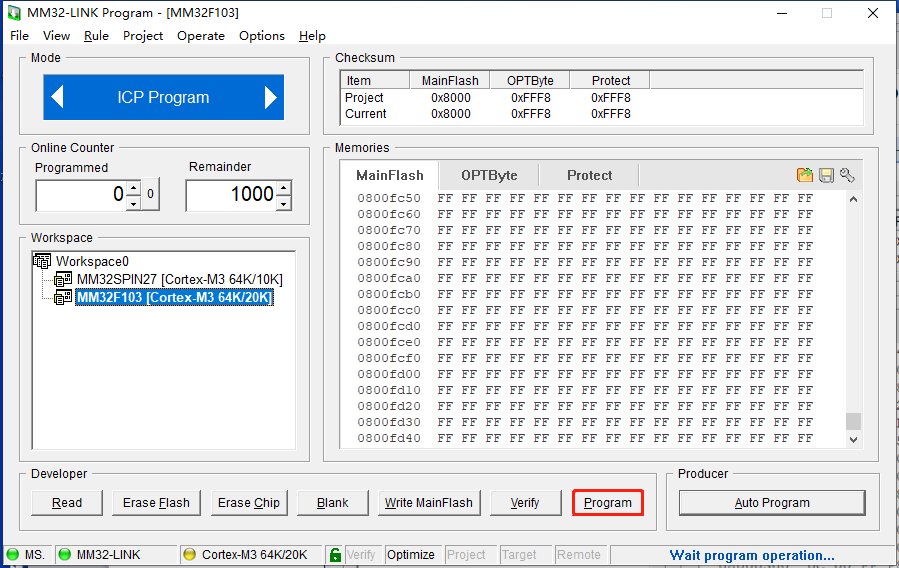
Task: Open the Options menu
Action: pos(261,36)
